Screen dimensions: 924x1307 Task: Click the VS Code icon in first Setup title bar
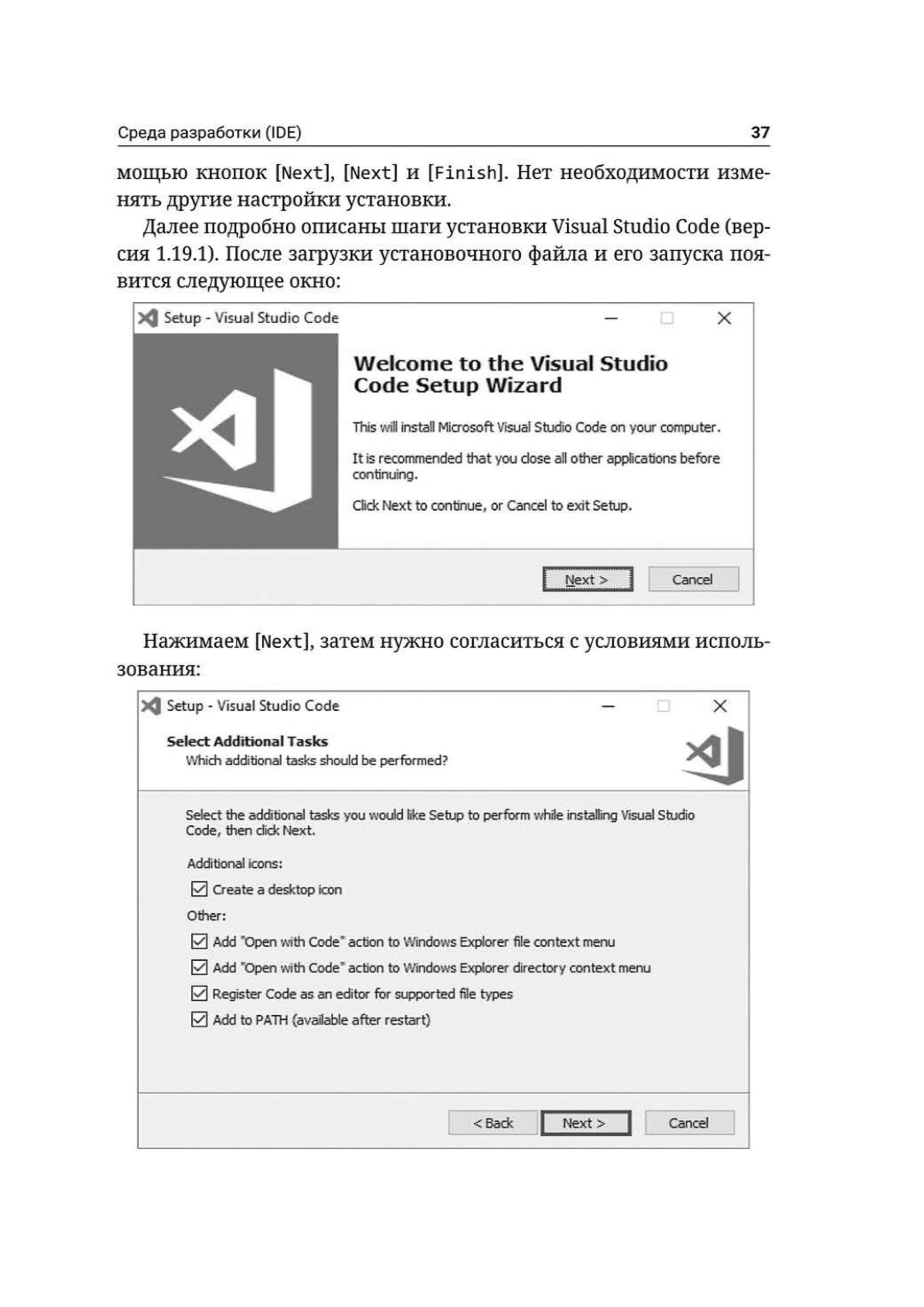tap(147, 318)
